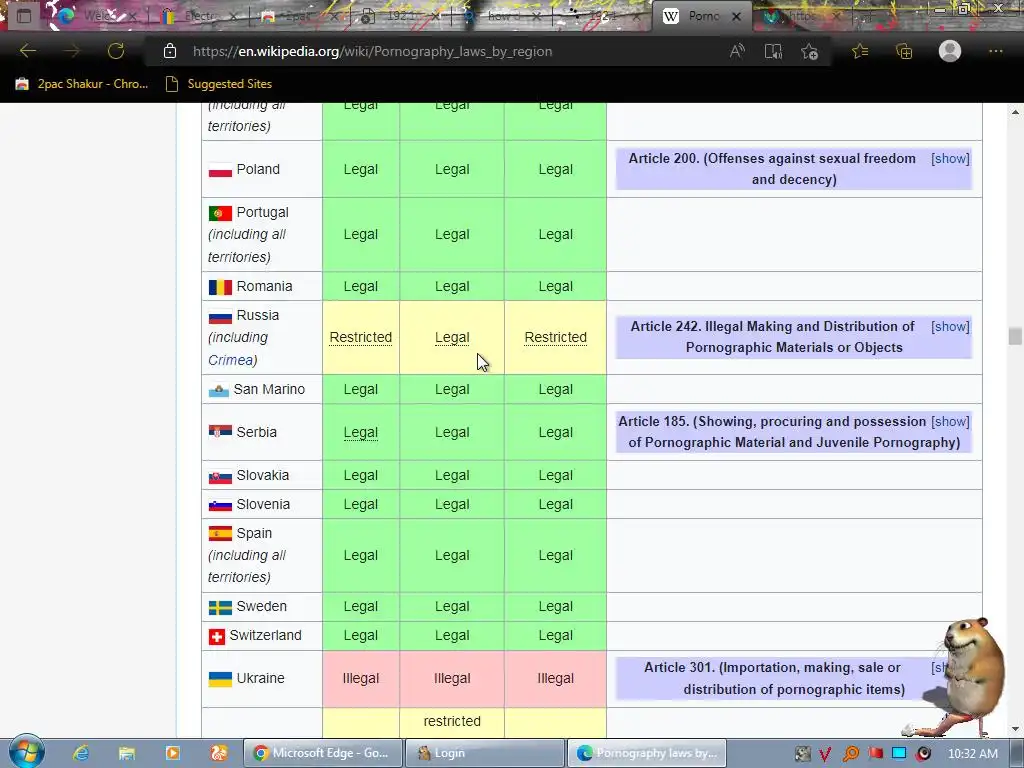
Task: Follow the Crimea link
Action: pyautogui.click(x=230, y=360)
